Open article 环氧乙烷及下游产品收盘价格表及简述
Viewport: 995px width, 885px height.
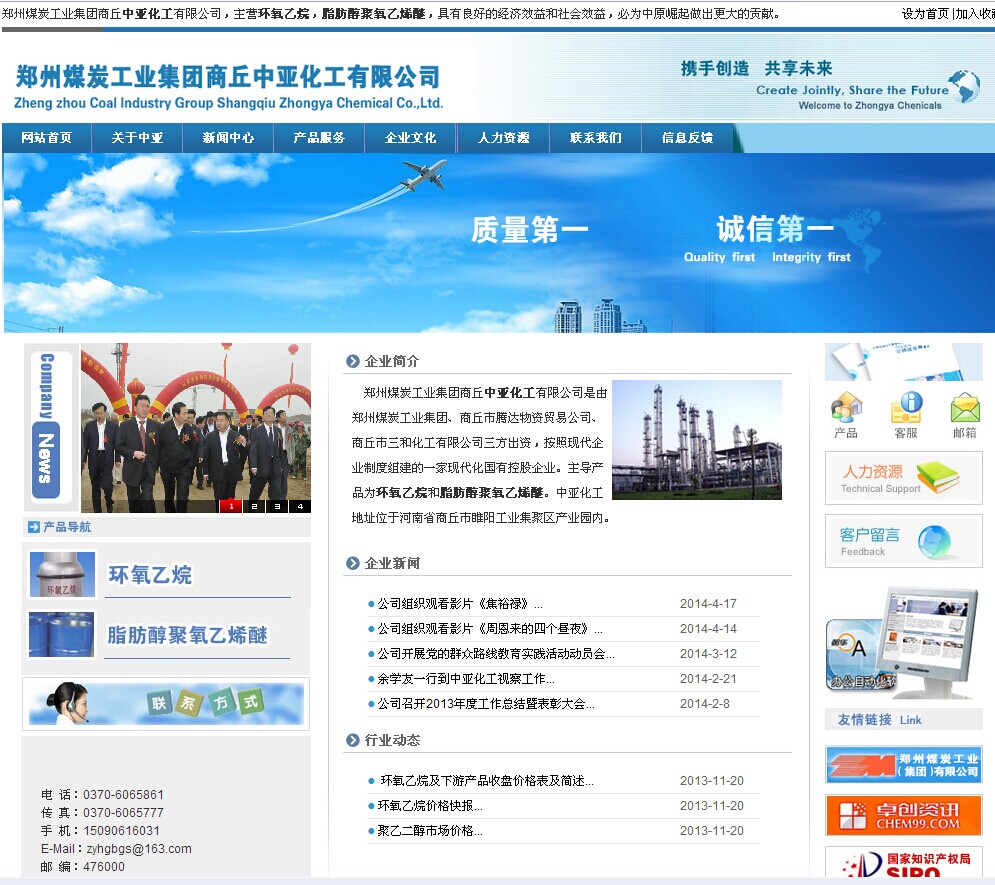(487, 781)
